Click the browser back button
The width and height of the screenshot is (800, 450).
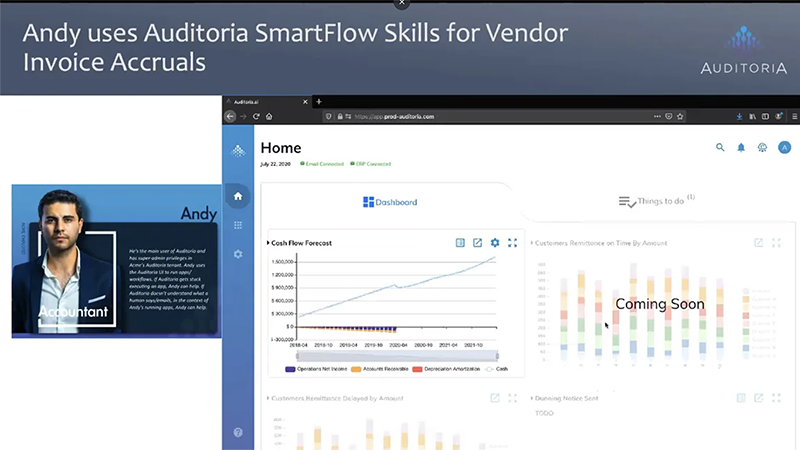click(x=230, y=116)
